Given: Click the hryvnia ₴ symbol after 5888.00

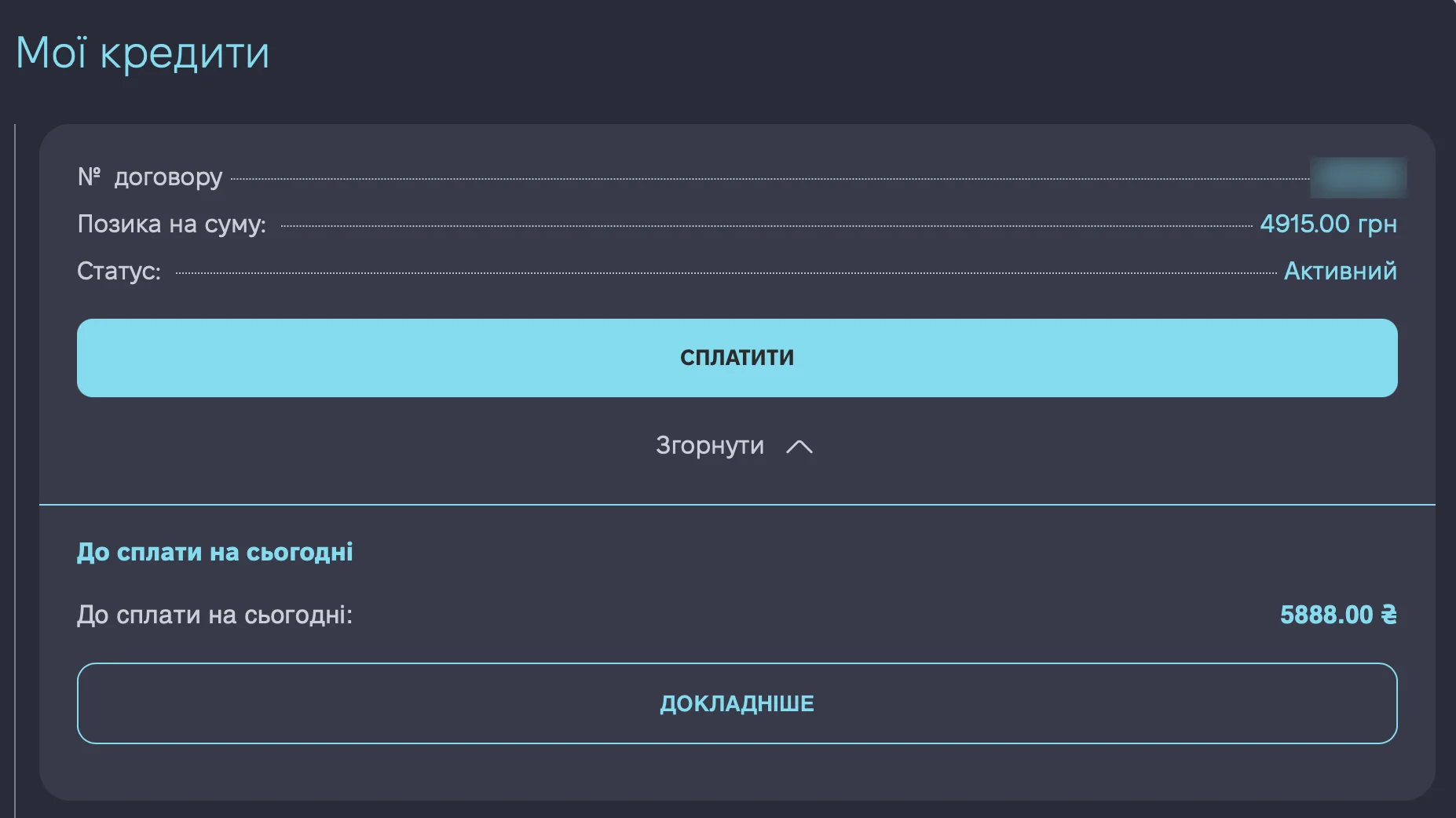Looking at the screenshot, I should (1388, 615).
